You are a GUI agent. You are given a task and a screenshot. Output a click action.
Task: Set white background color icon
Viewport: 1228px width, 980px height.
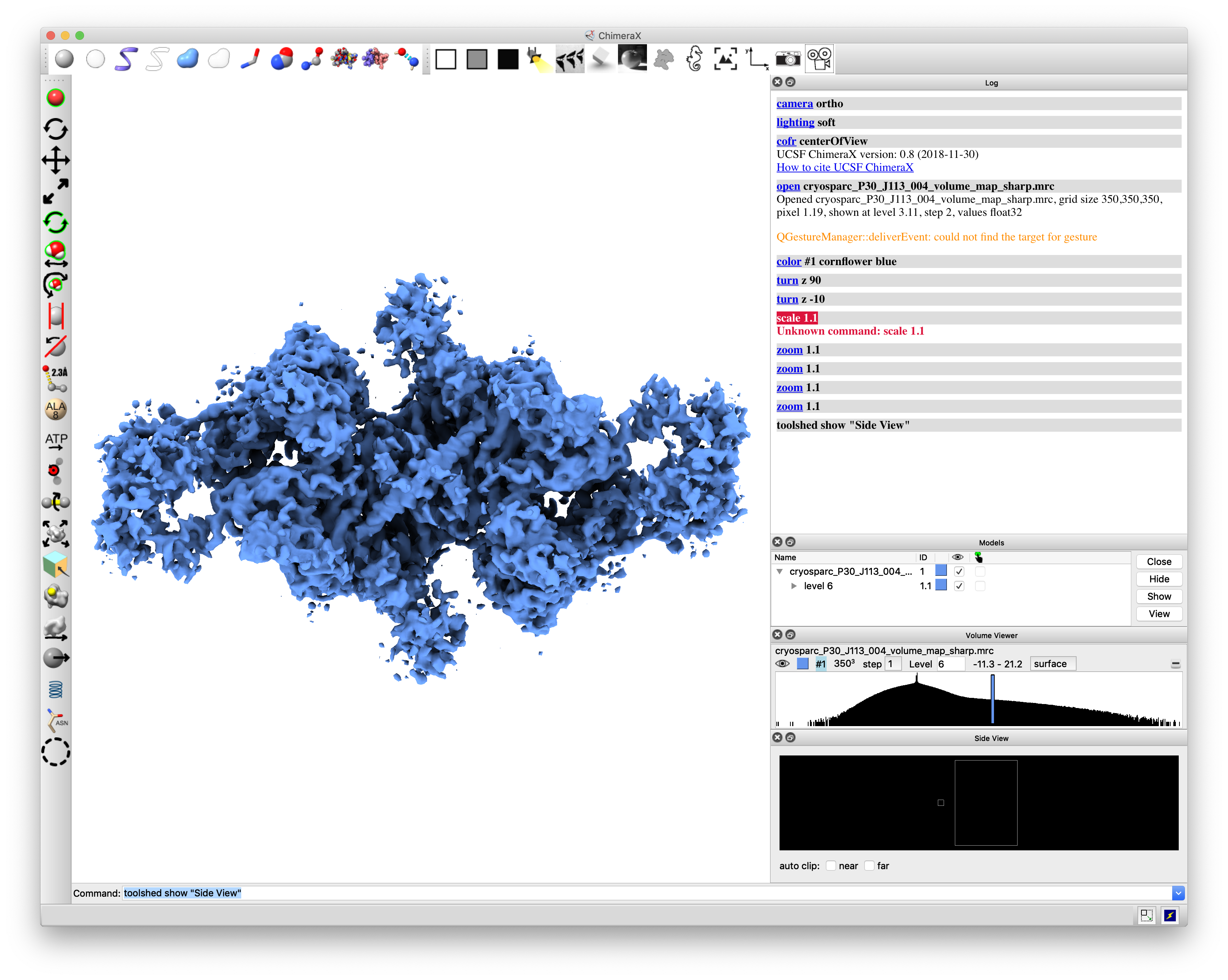point(446,59)
